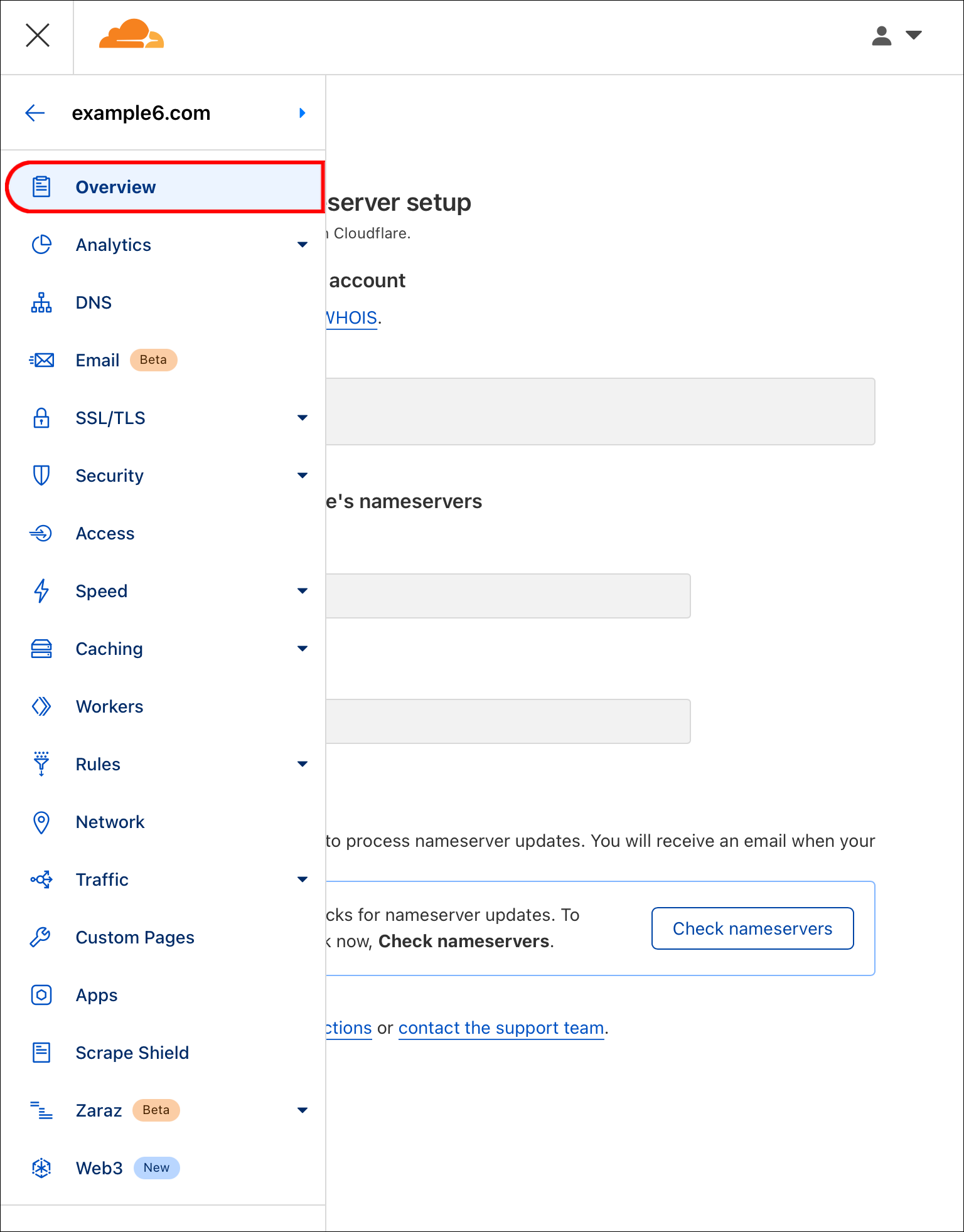This screenshot has width=964, height=1232.
Task: Go back using the left arrow
Action: tap(35, 113)
